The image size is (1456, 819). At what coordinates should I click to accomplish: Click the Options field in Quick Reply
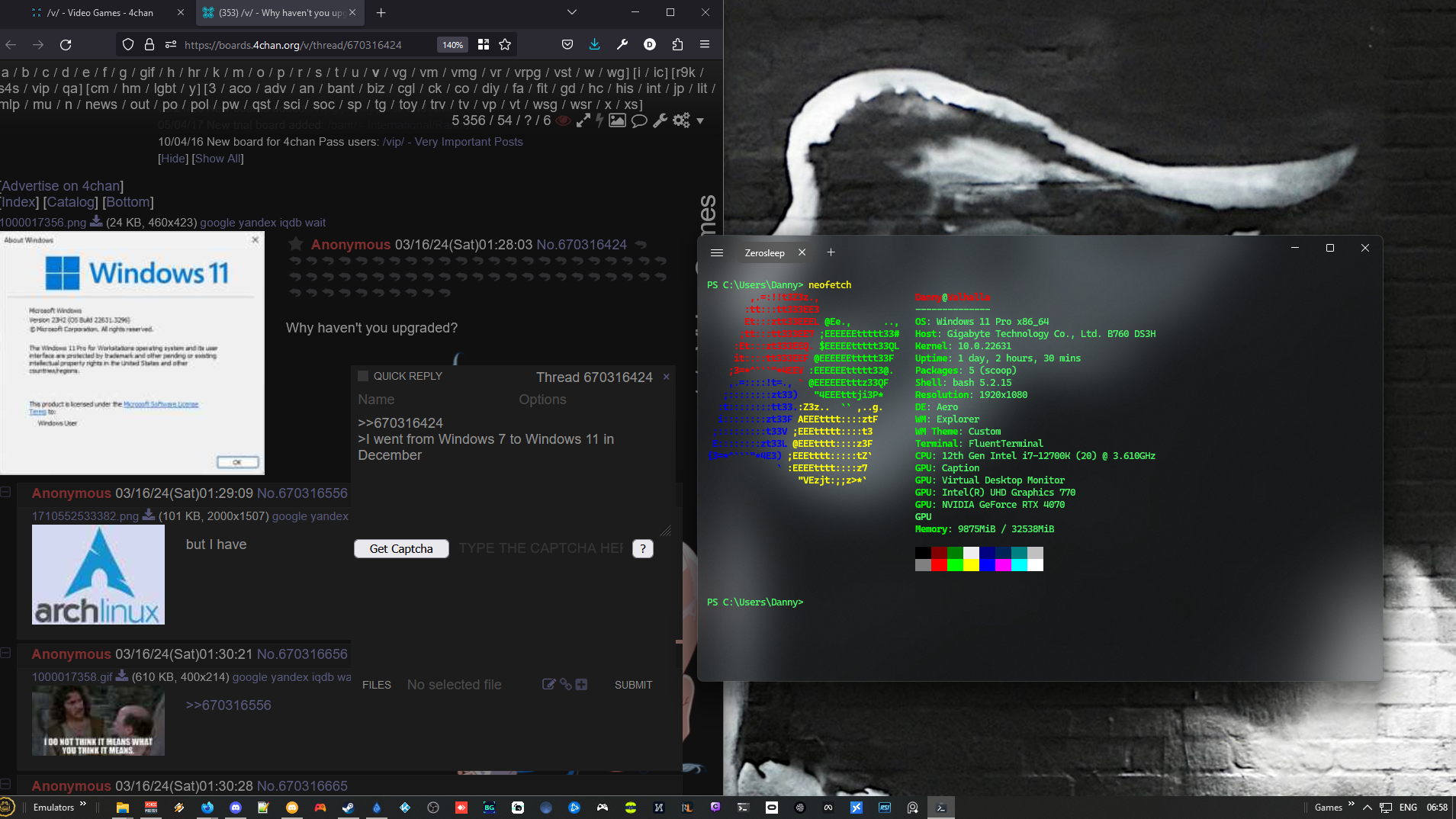[595, 400]
